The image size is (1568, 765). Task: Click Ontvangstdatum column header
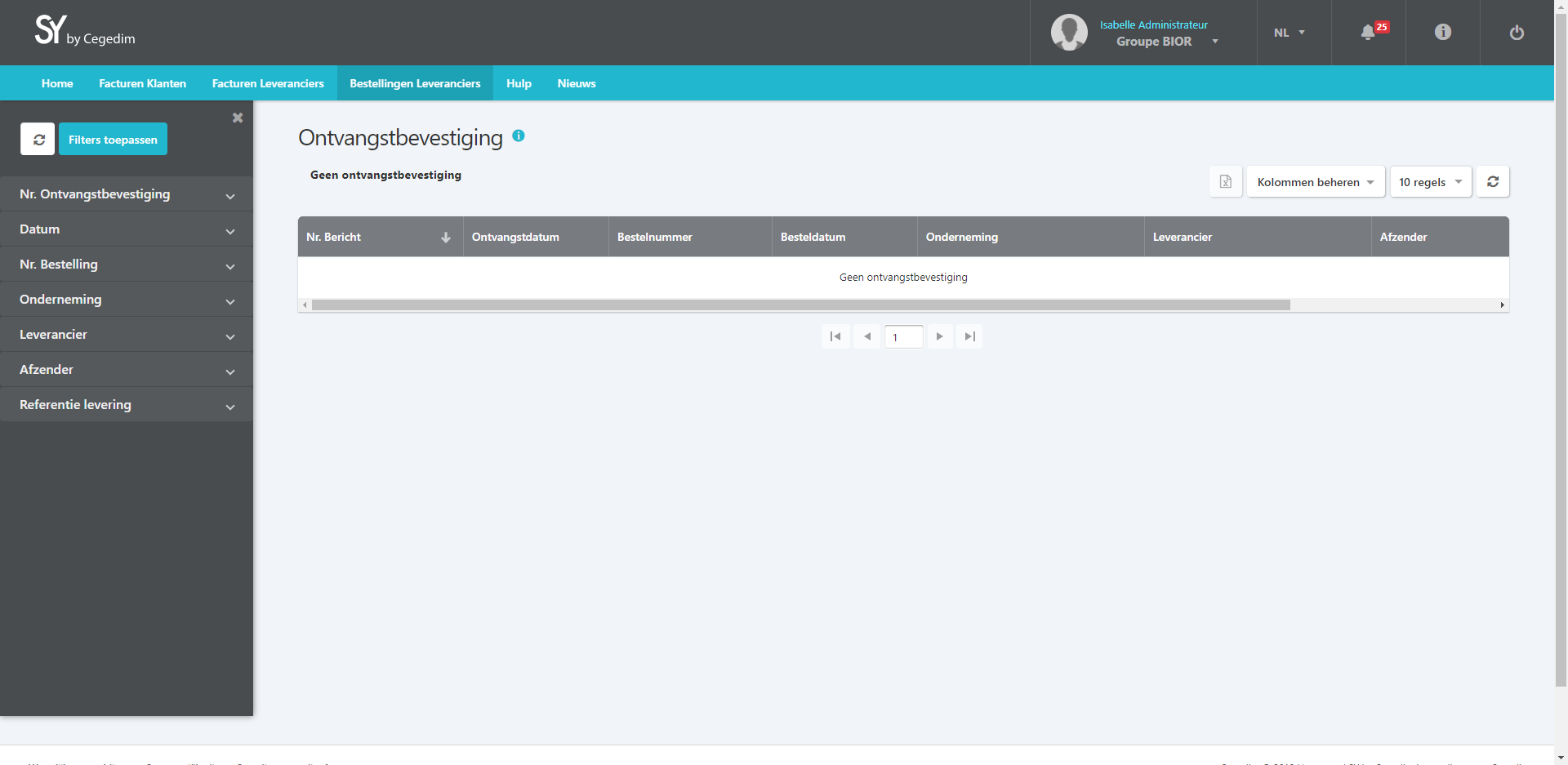(536, 237)
